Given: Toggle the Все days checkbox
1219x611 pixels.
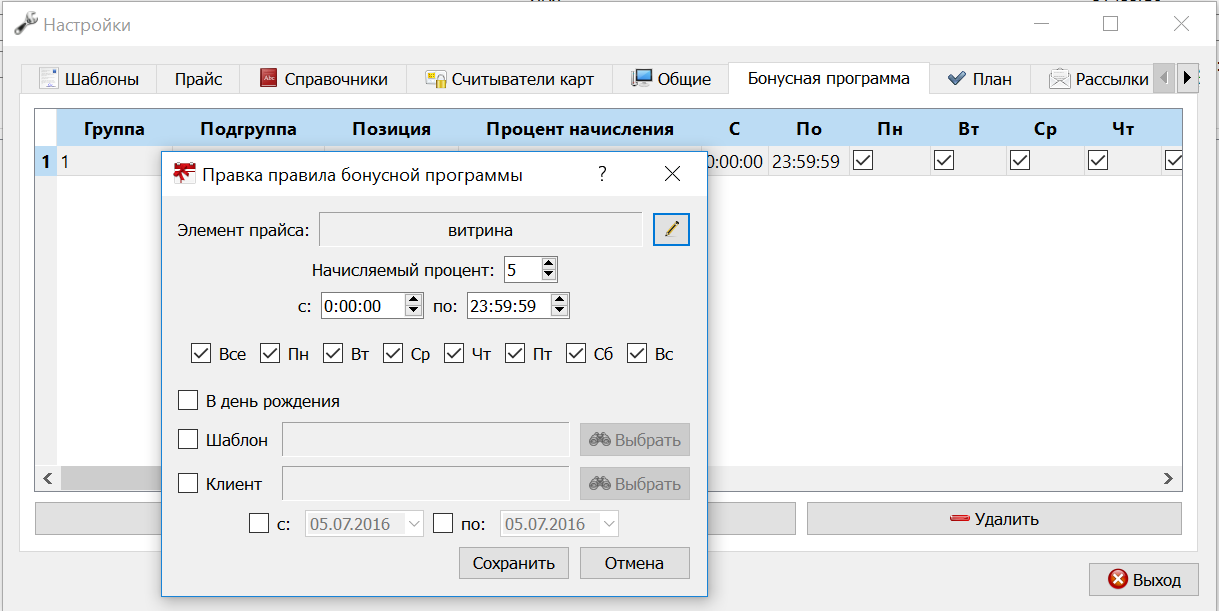Looking at the screenshot, I should pos(201,353).
